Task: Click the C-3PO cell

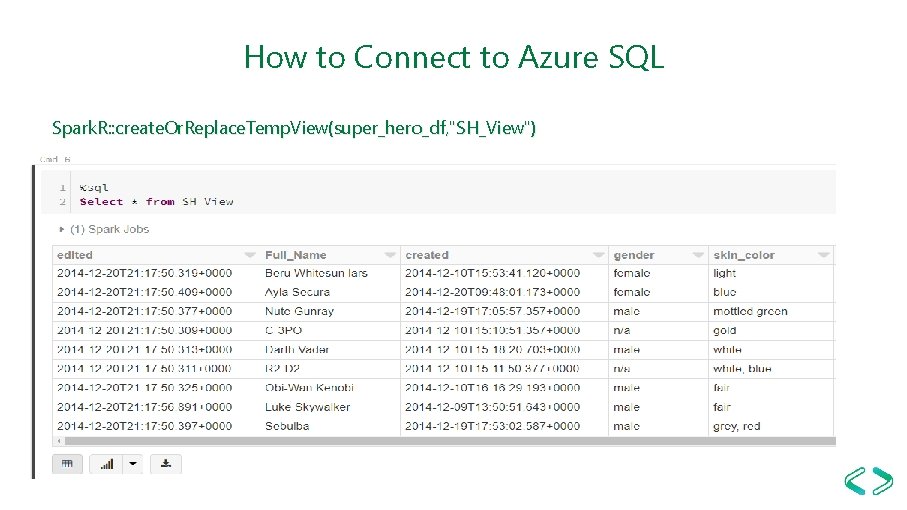Action: 283,330
